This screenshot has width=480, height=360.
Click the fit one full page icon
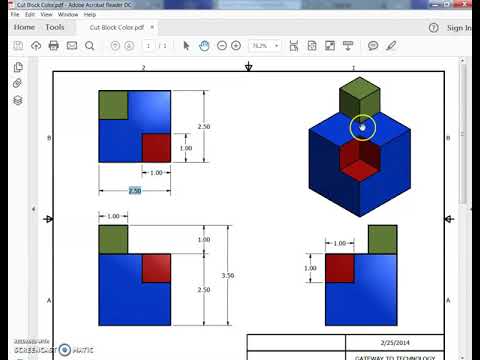click(312, 46)
